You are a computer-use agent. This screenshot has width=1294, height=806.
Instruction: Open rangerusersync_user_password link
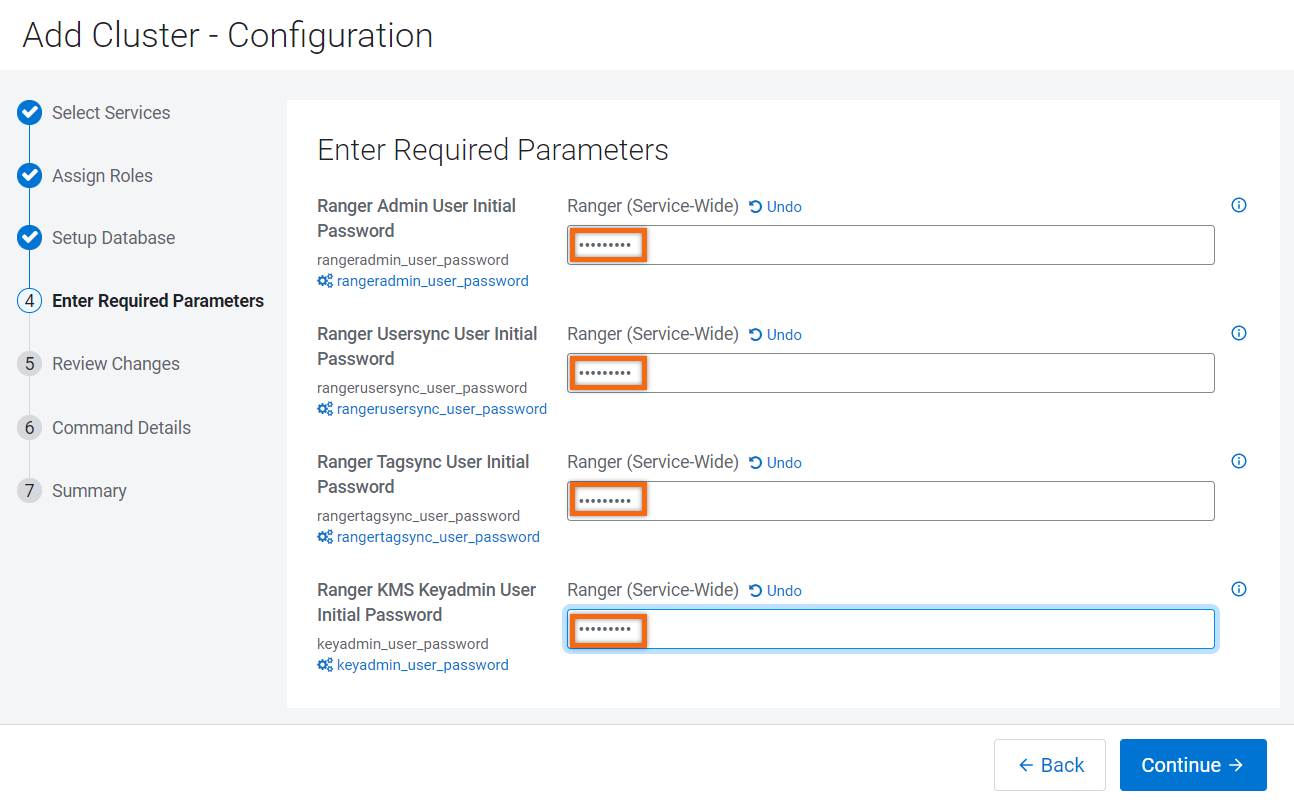coord(442,409)
